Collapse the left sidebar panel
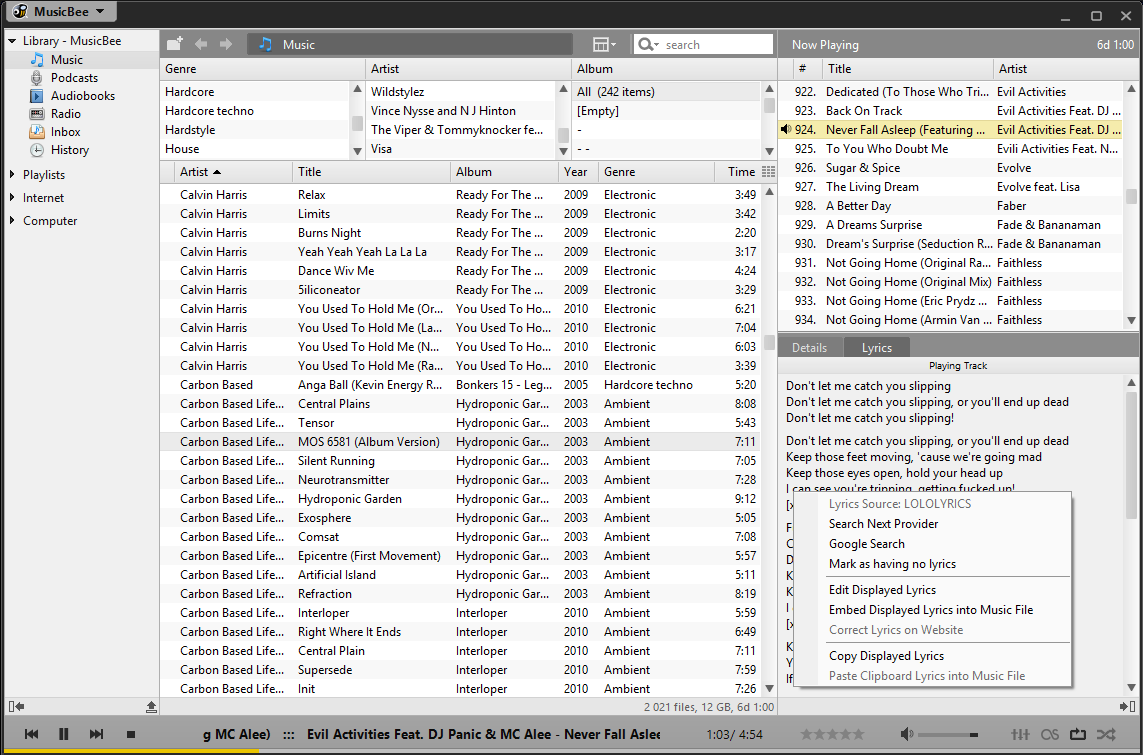1143x755 pixels. coord(16,706)
